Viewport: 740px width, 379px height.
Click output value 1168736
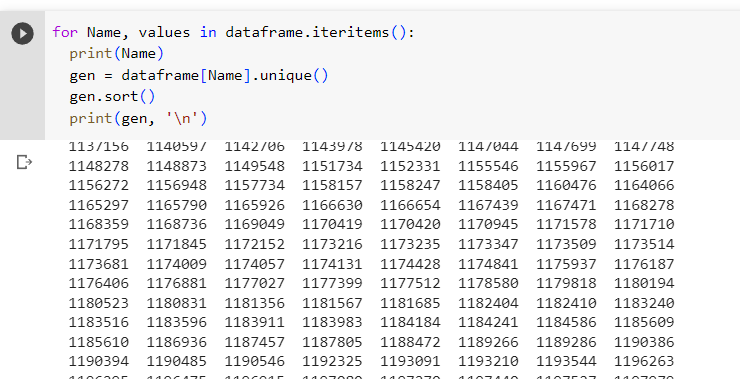tap(177, 225)
